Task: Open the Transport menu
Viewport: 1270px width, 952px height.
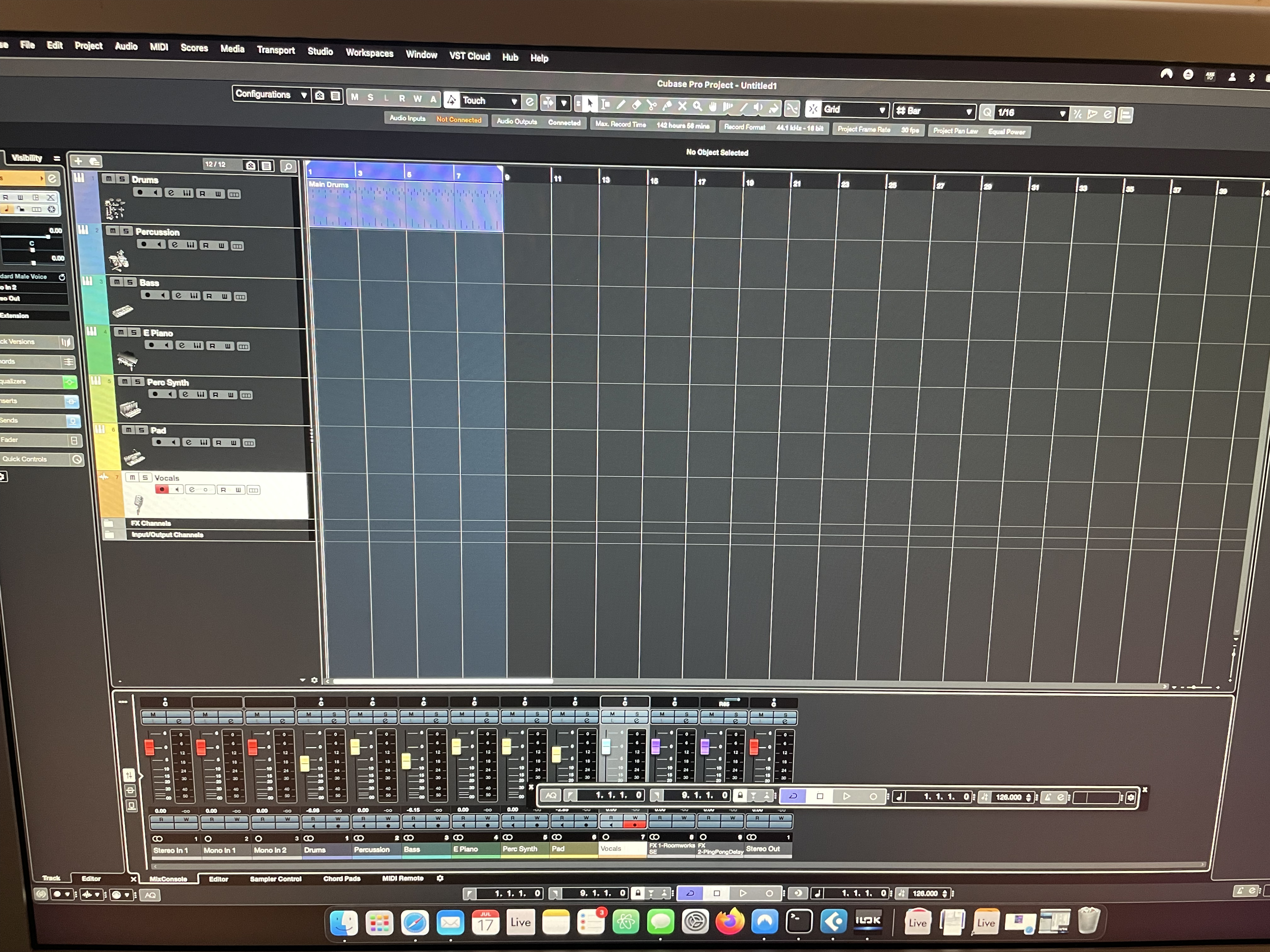Action: click(276, 50)
